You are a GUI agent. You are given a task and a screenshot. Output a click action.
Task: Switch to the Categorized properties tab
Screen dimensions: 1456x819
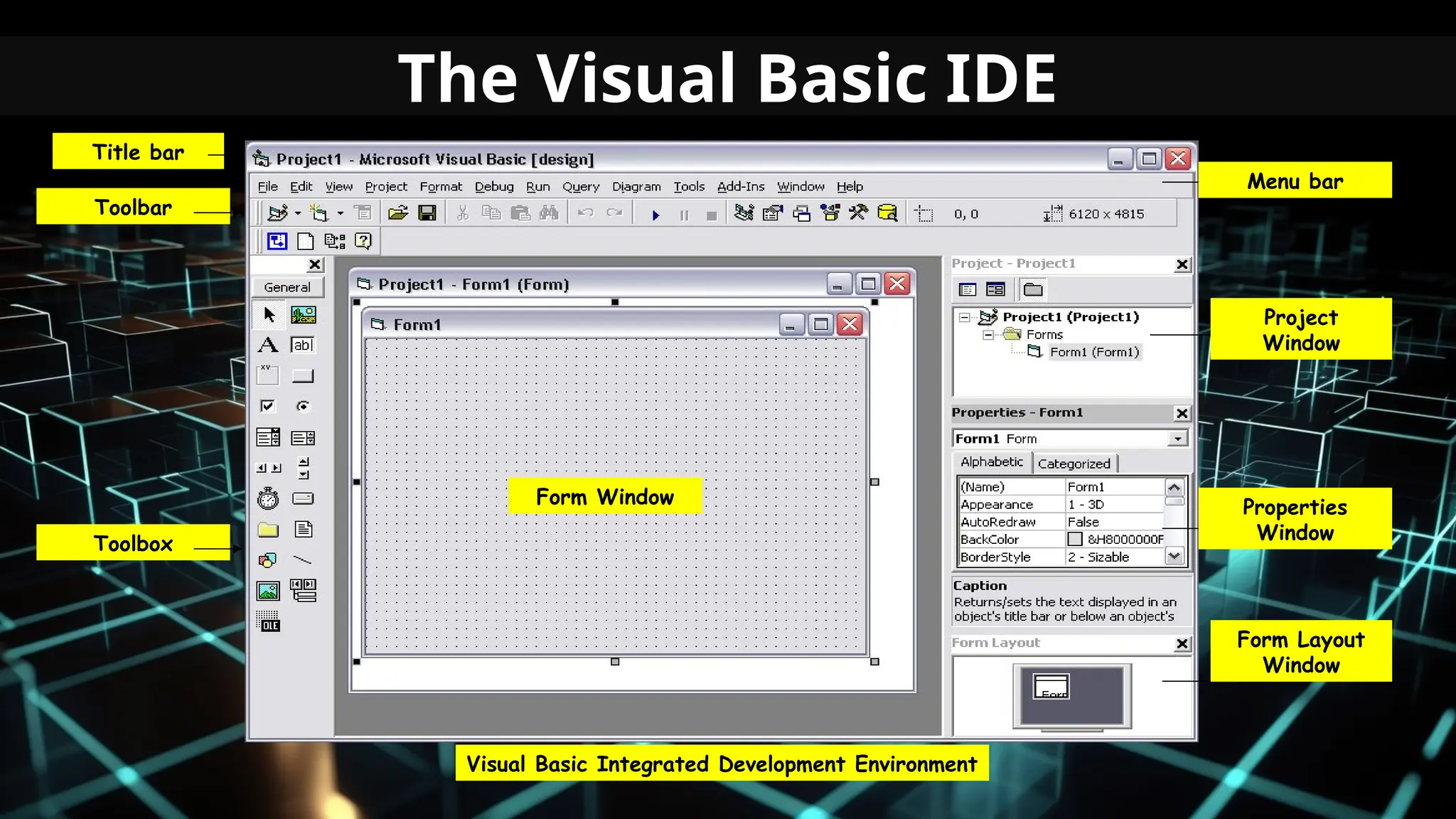pyautogui.click(x=1074, y=464)
